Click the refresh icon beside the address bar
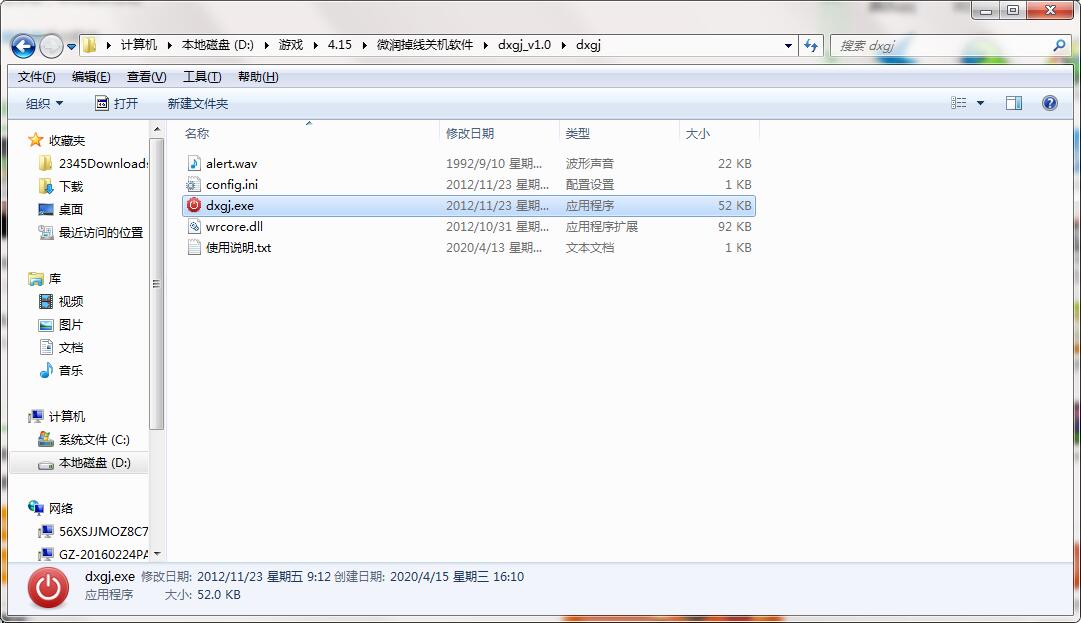 (812, 45)
